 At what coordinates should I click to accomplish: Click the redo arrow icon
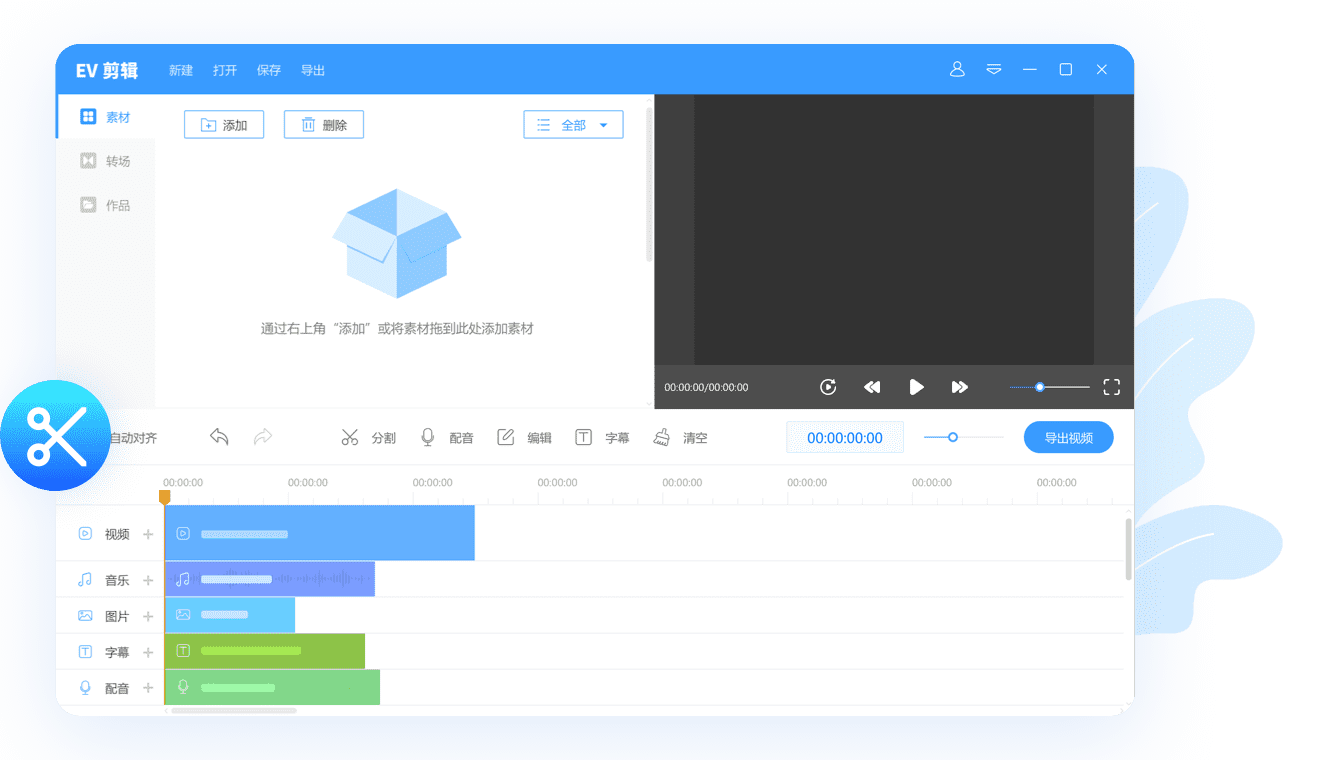point(263,437)
